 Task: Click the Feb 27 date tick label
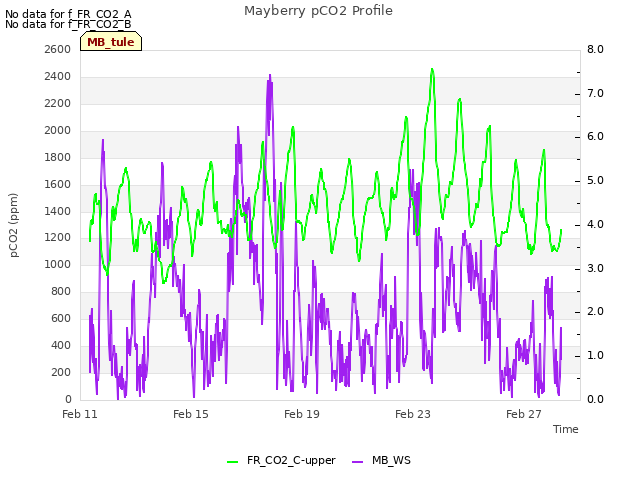524,414
